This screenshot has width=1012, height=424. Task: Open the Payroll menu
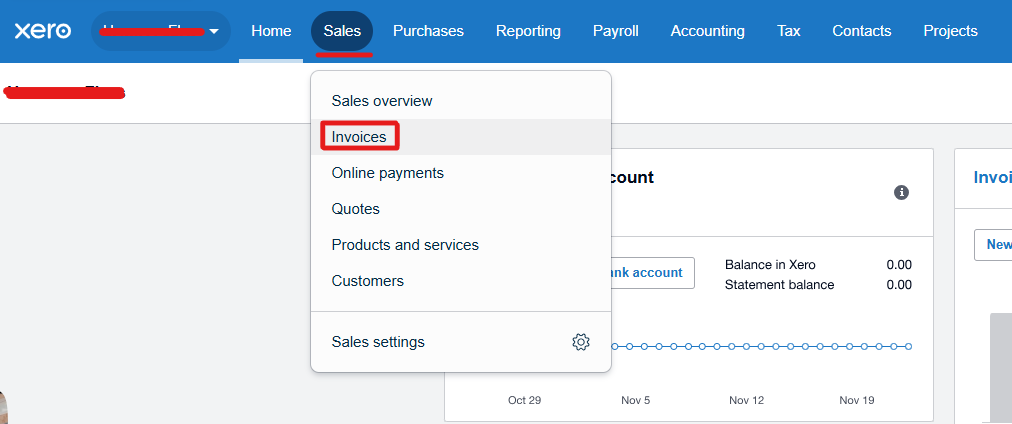pyautogui.click(x=616, y=31)
